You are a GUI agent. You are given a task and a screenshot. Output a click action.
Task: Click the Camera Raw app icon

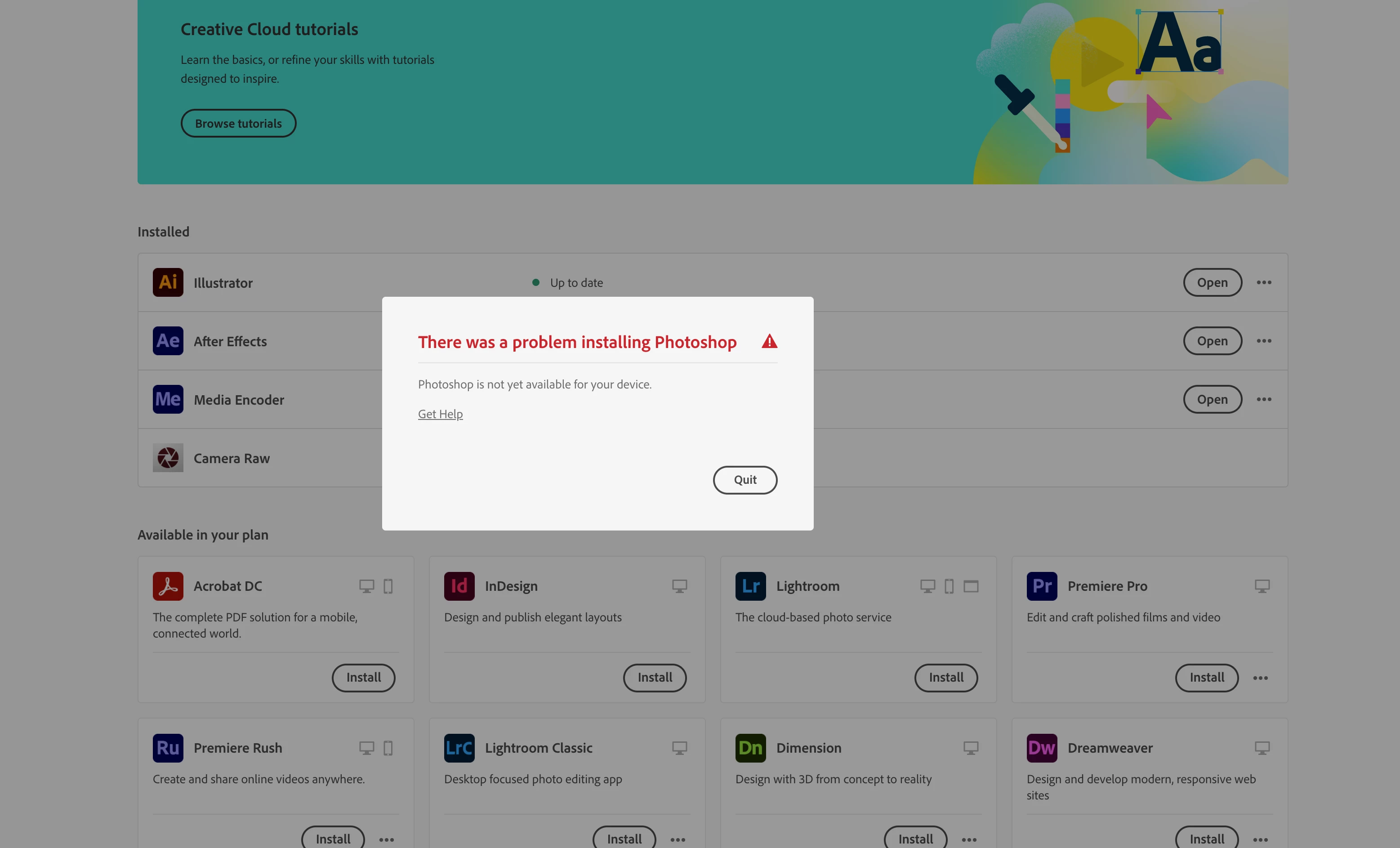(168, 458)
